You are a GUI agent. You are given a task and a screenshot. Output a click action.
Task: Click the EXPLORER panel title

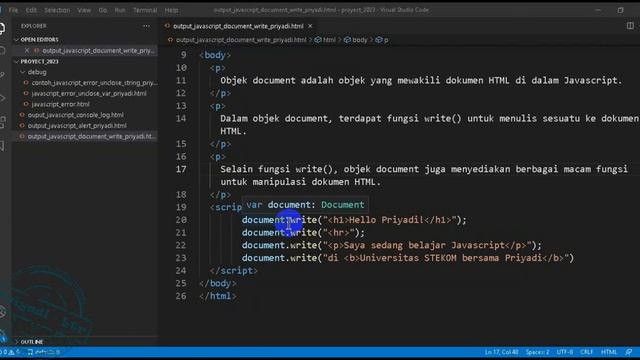tap(33, 26)
